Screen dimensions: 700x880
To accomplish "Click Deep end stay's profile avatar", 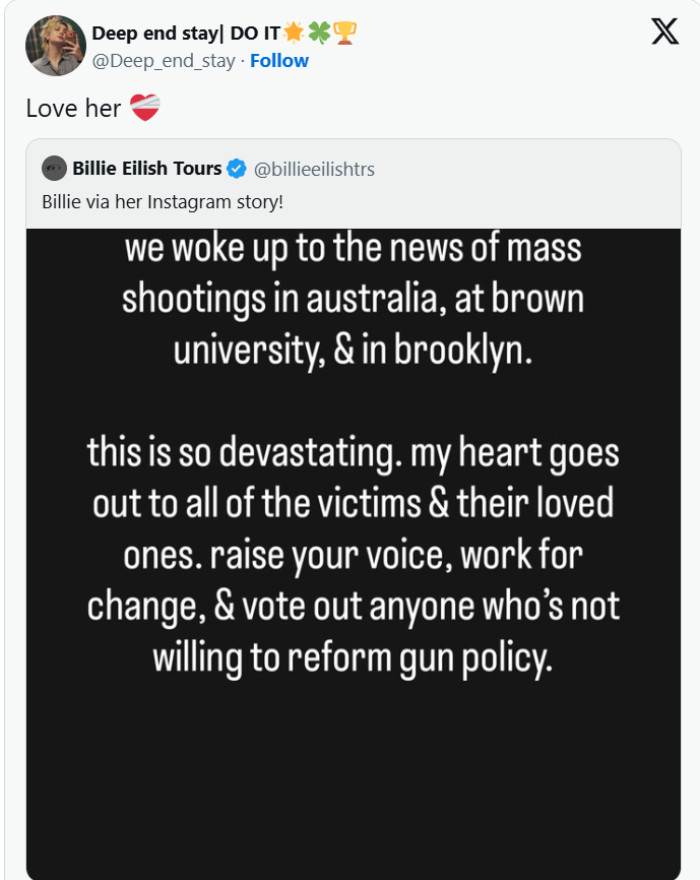I will click(57, 45).
